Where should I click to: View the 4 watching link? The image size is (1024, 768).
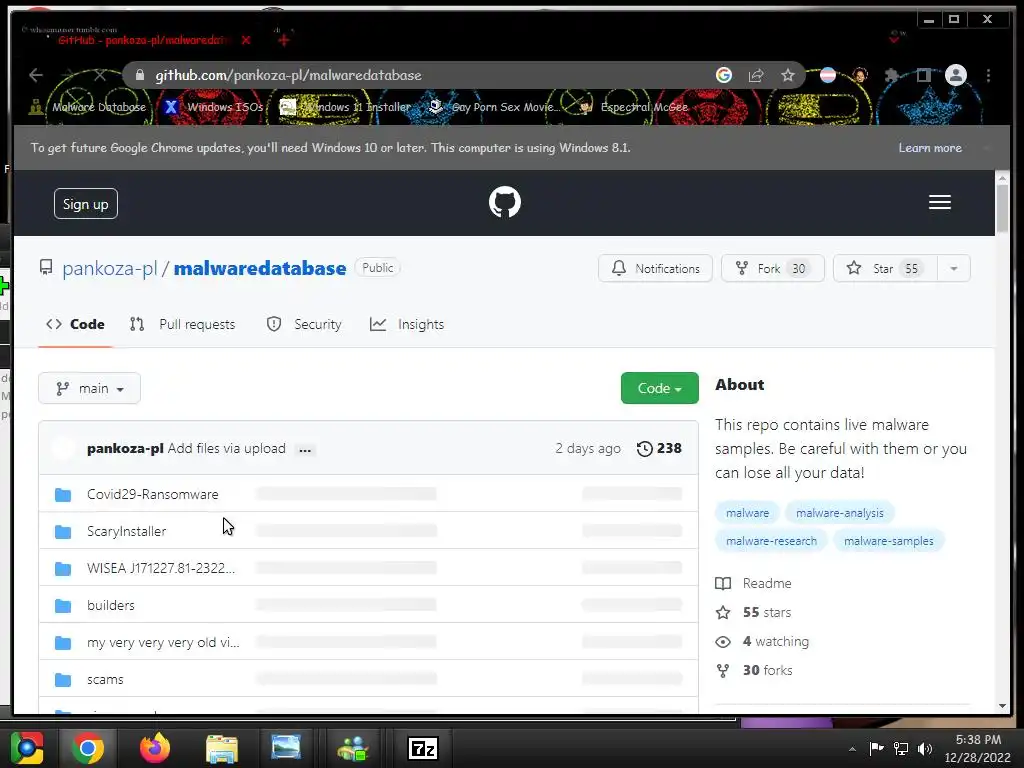click(762, 641)
